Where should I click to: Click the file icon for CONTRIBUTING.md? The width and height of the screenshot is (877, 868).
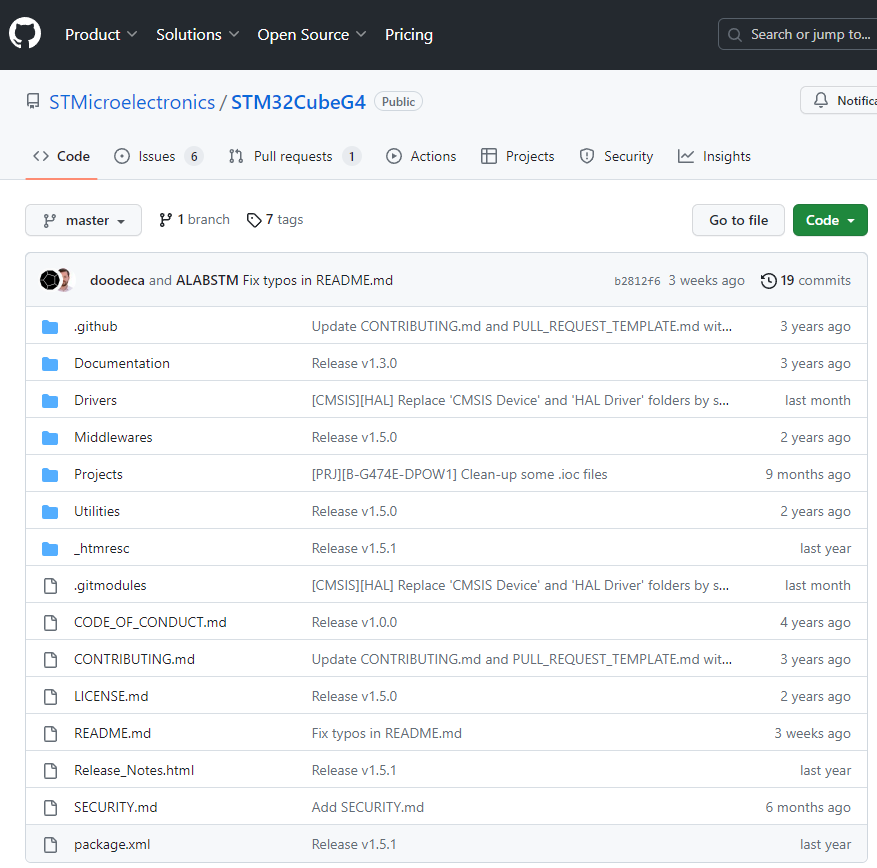pos(50,659)
